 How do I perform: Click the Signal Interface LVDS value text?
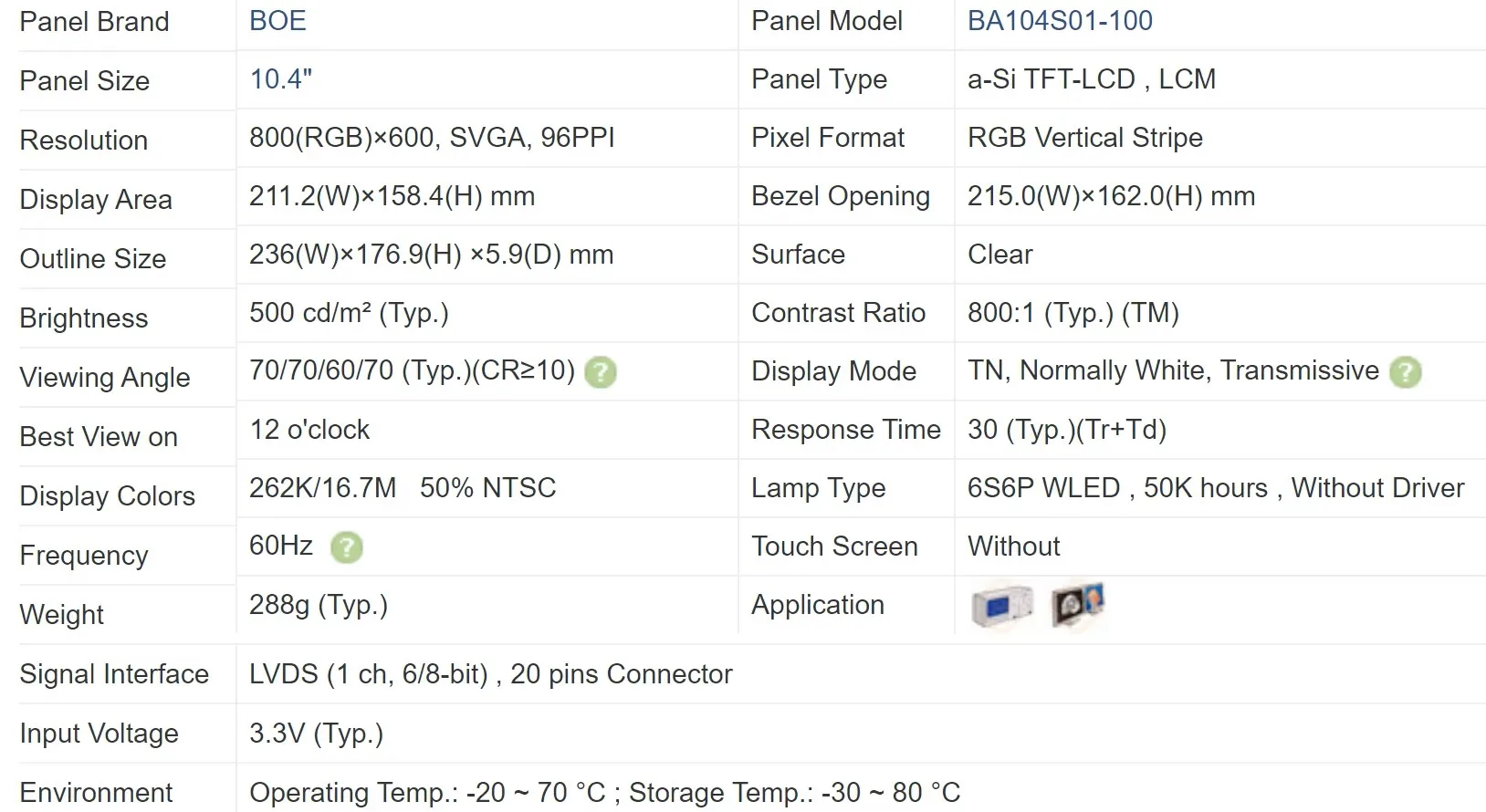(490, 674)
